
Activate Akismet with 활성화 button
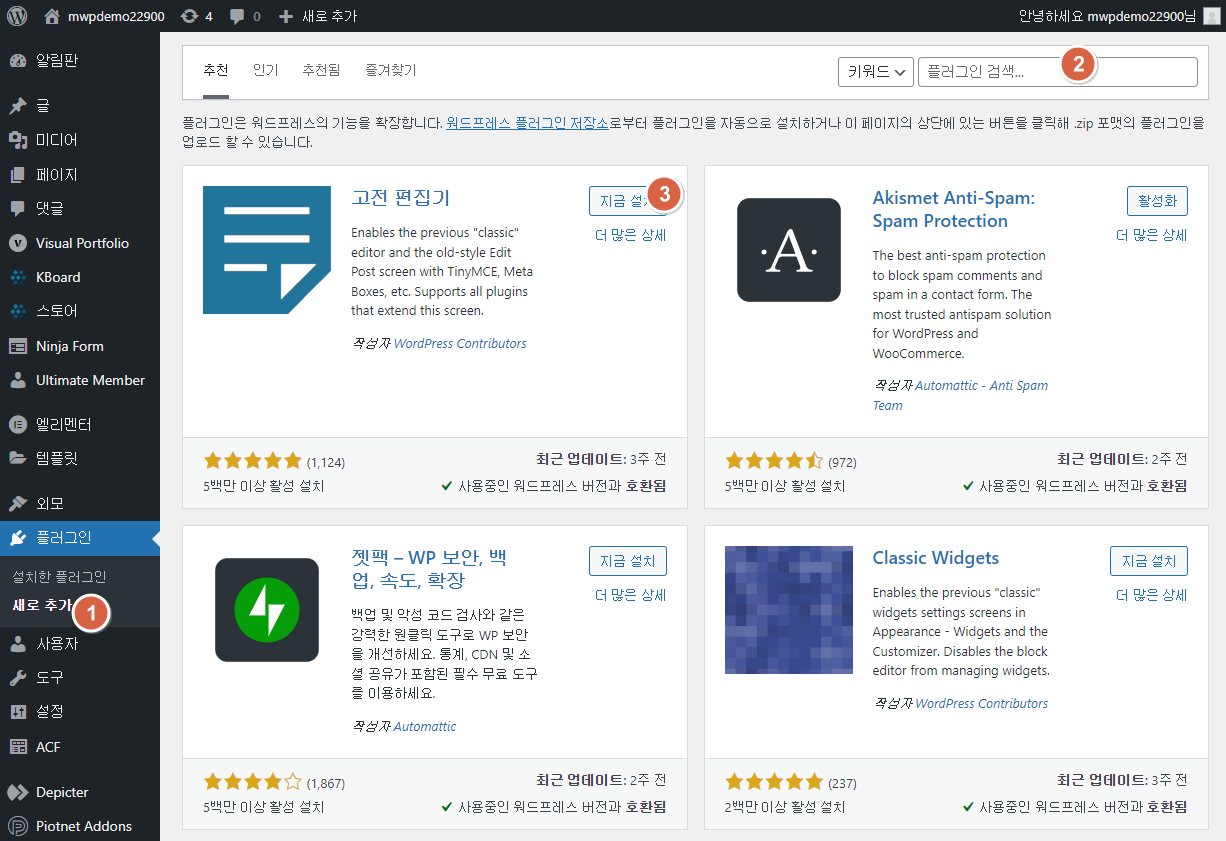coord(1157,201)
